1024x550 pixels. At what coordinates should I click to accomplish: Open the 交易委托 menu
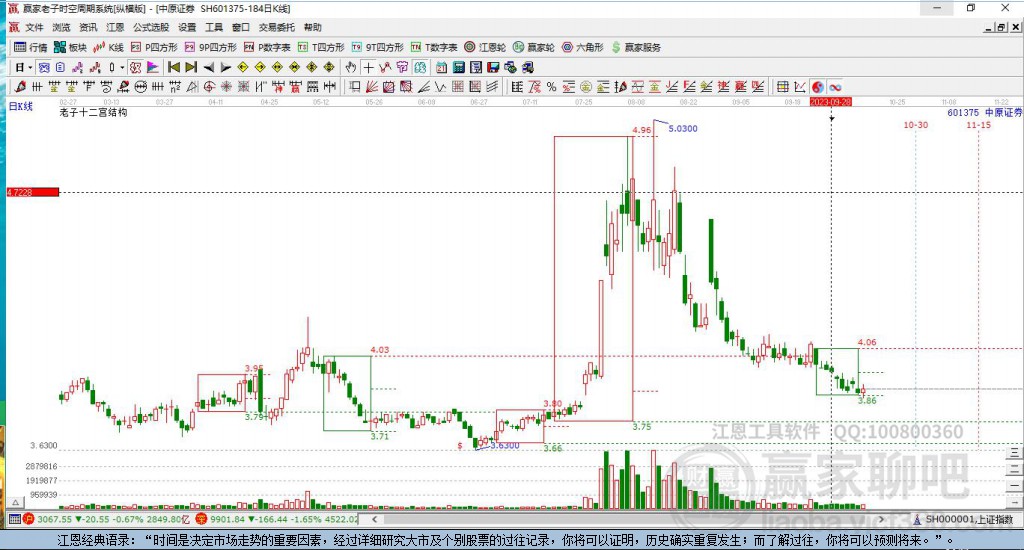tap(275, 27)
